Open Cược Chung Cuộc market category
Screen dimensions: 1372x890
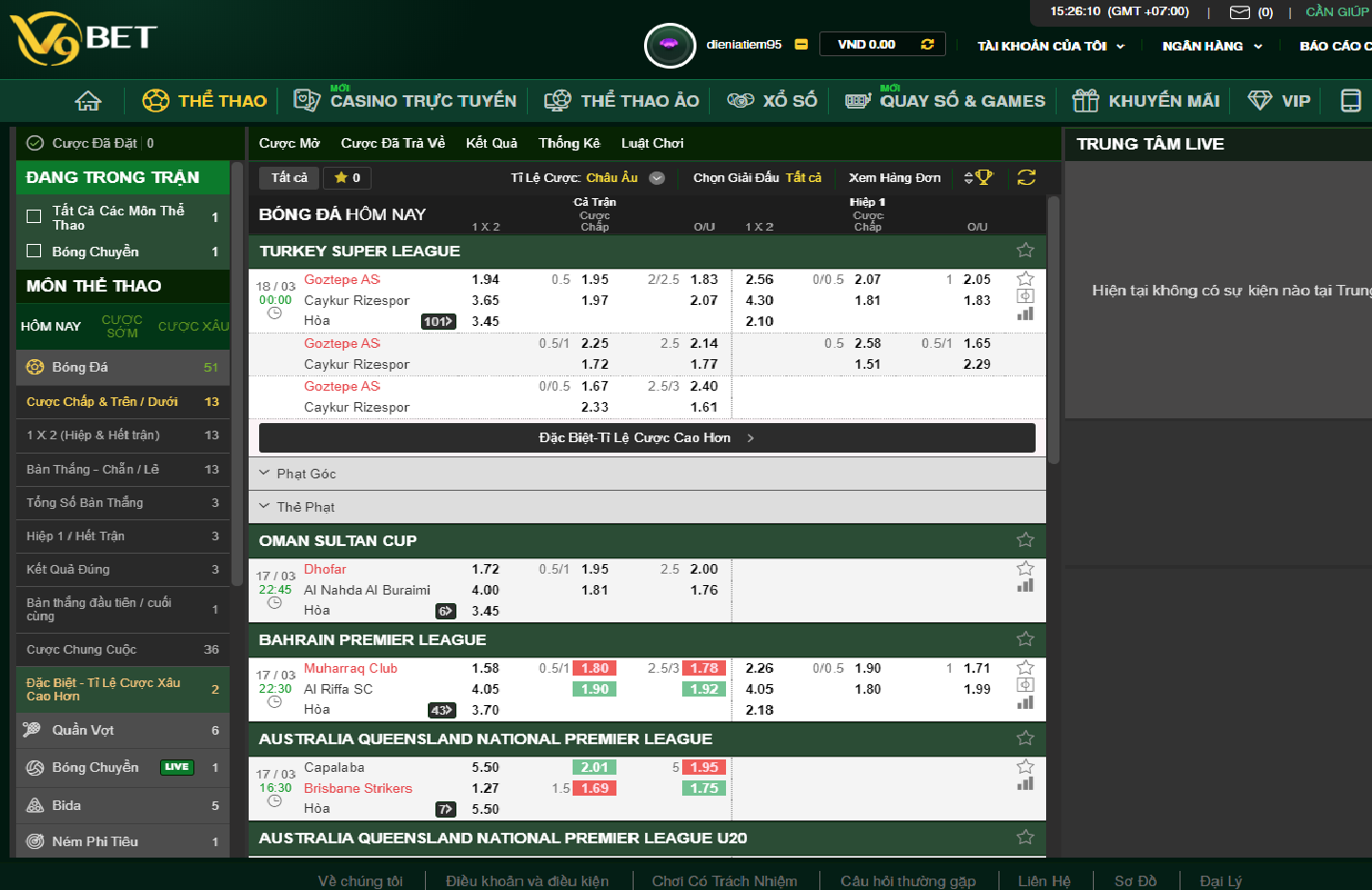pos(123,649)
